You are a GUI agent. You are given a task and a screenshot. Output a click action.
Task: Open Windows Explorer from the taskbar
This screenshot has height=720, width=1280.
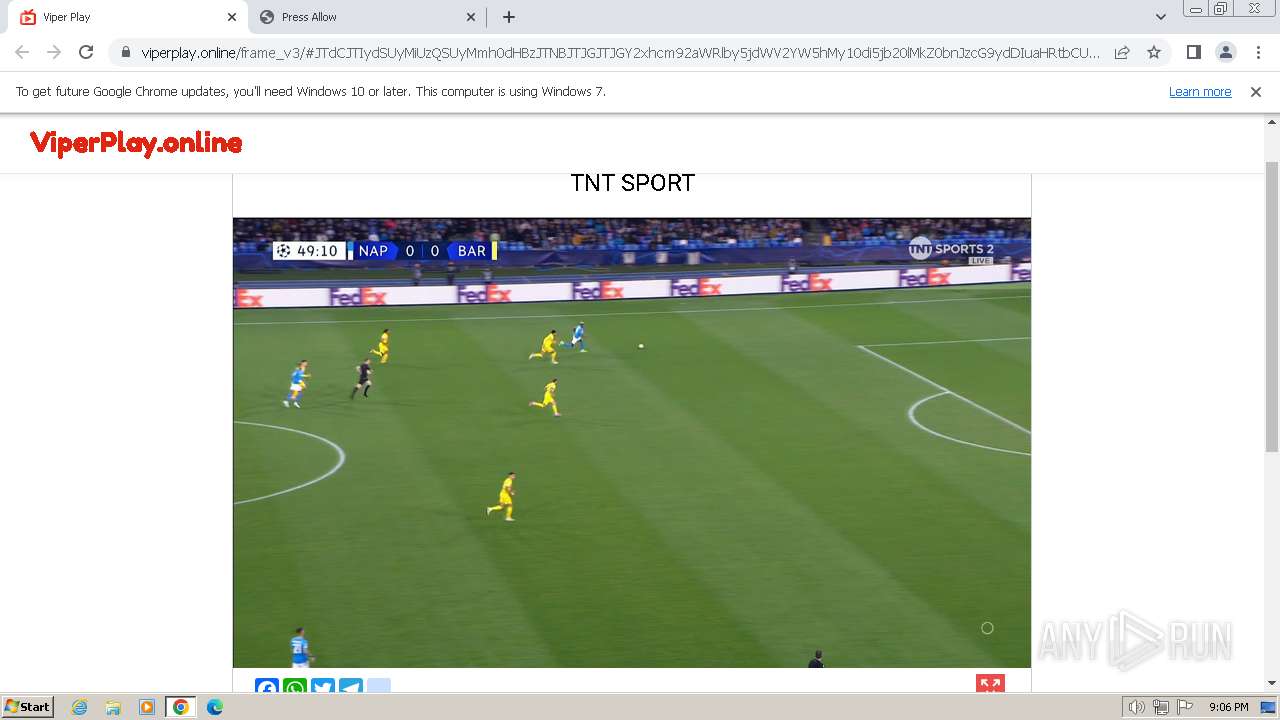pos(113,707)
